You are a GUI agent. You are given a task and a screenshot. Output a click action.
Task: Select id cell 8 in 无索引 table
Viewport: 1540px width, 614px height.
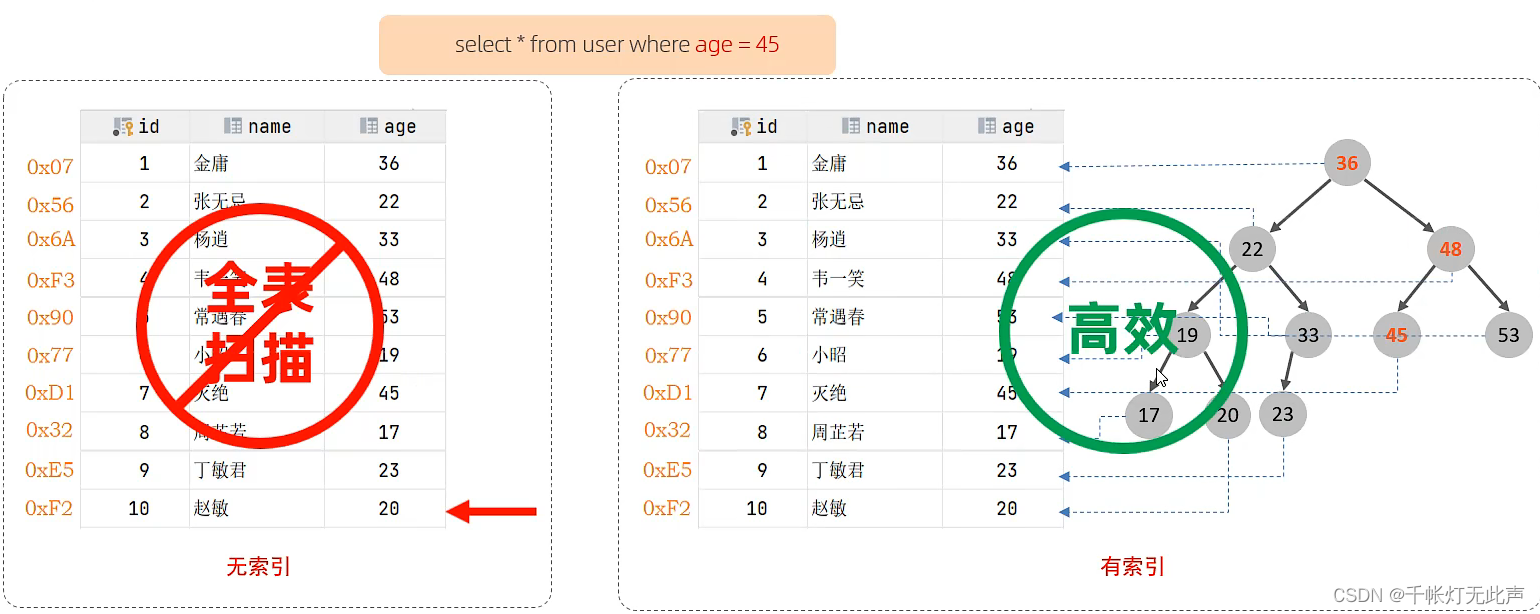click(135, 432)
